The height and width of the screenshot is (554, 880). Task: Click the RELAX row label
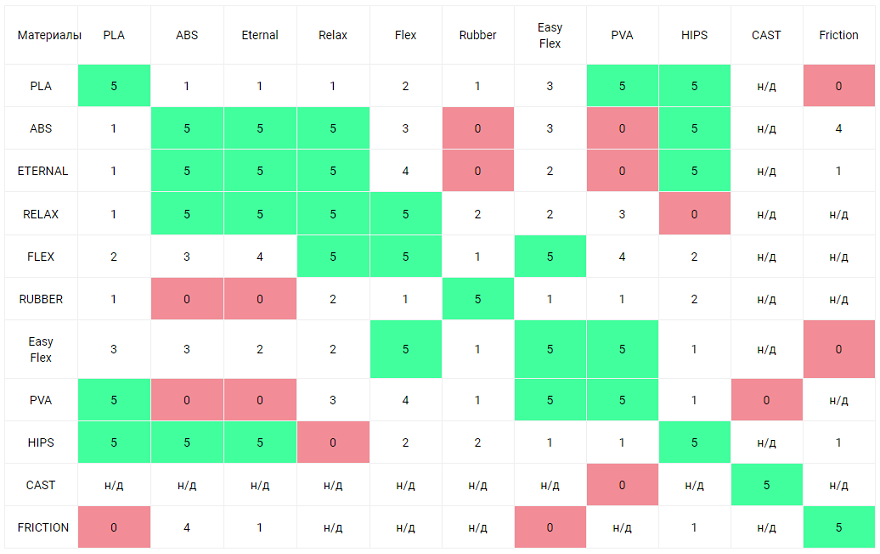(x=41, y=214)
